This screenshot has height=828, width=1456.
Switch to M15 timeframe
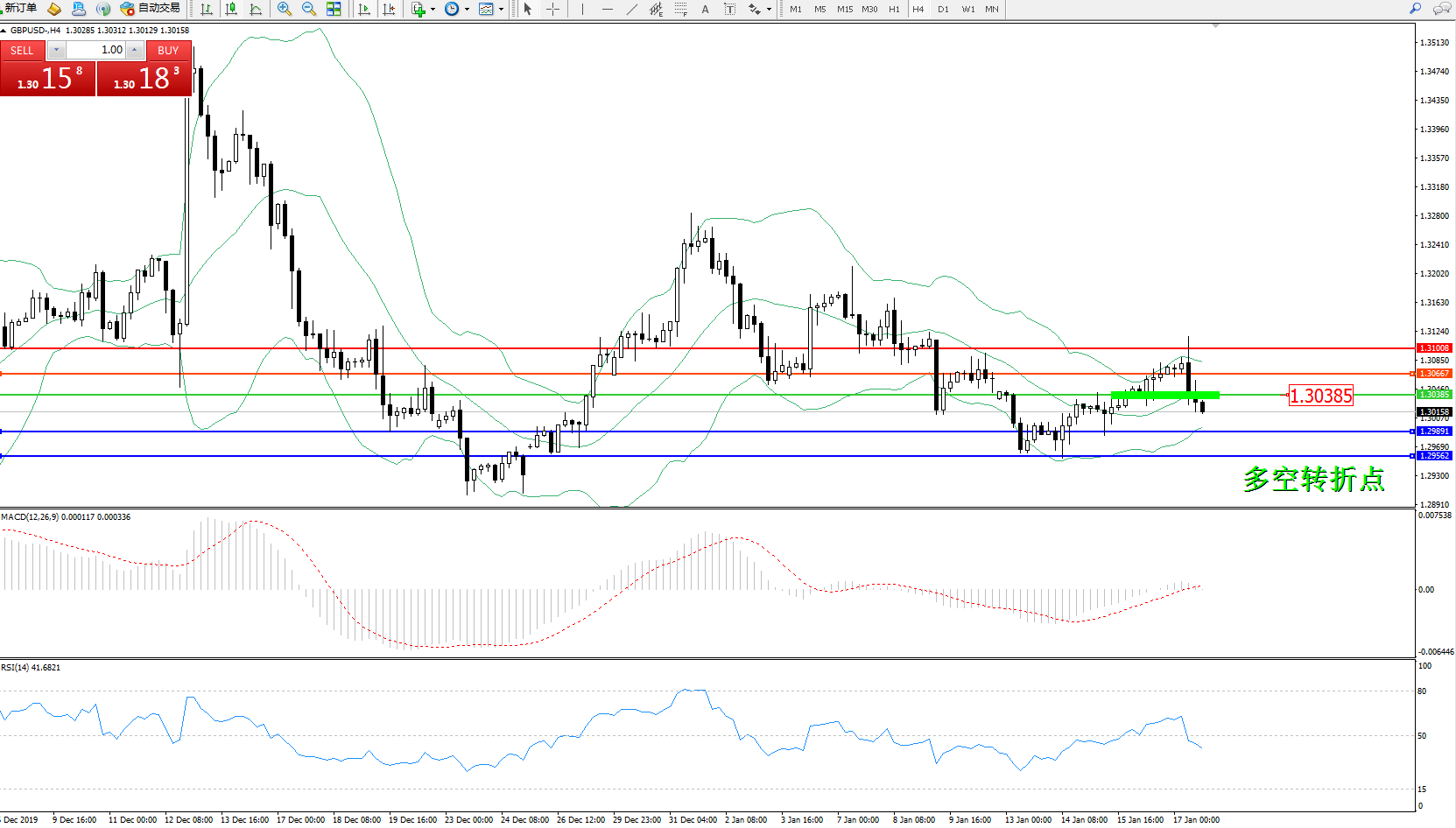(x=844, y=9)
